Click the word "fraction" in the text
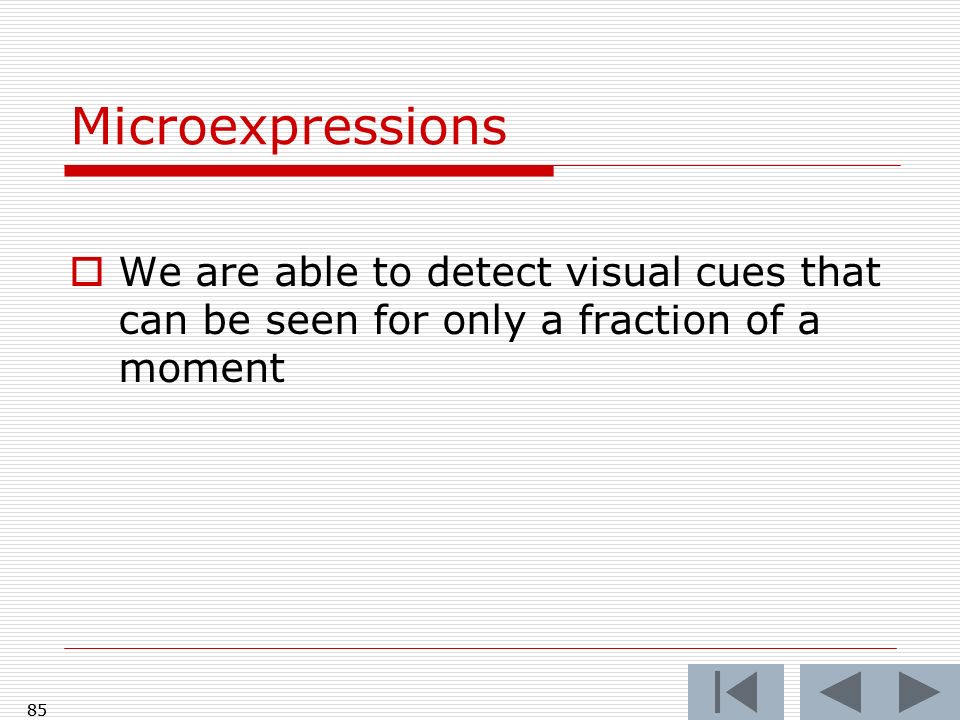Screen dimensions: 960x720 coord(654,320)
